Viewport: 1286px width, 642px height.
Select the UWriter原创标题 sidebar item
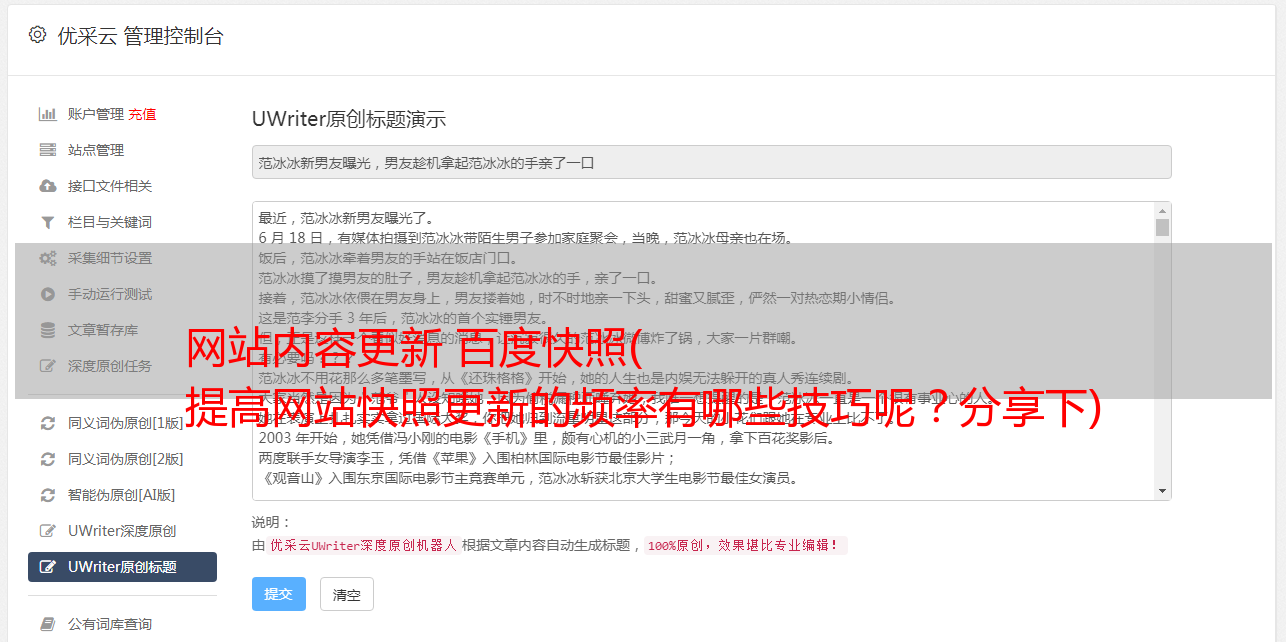click(122, 567)
